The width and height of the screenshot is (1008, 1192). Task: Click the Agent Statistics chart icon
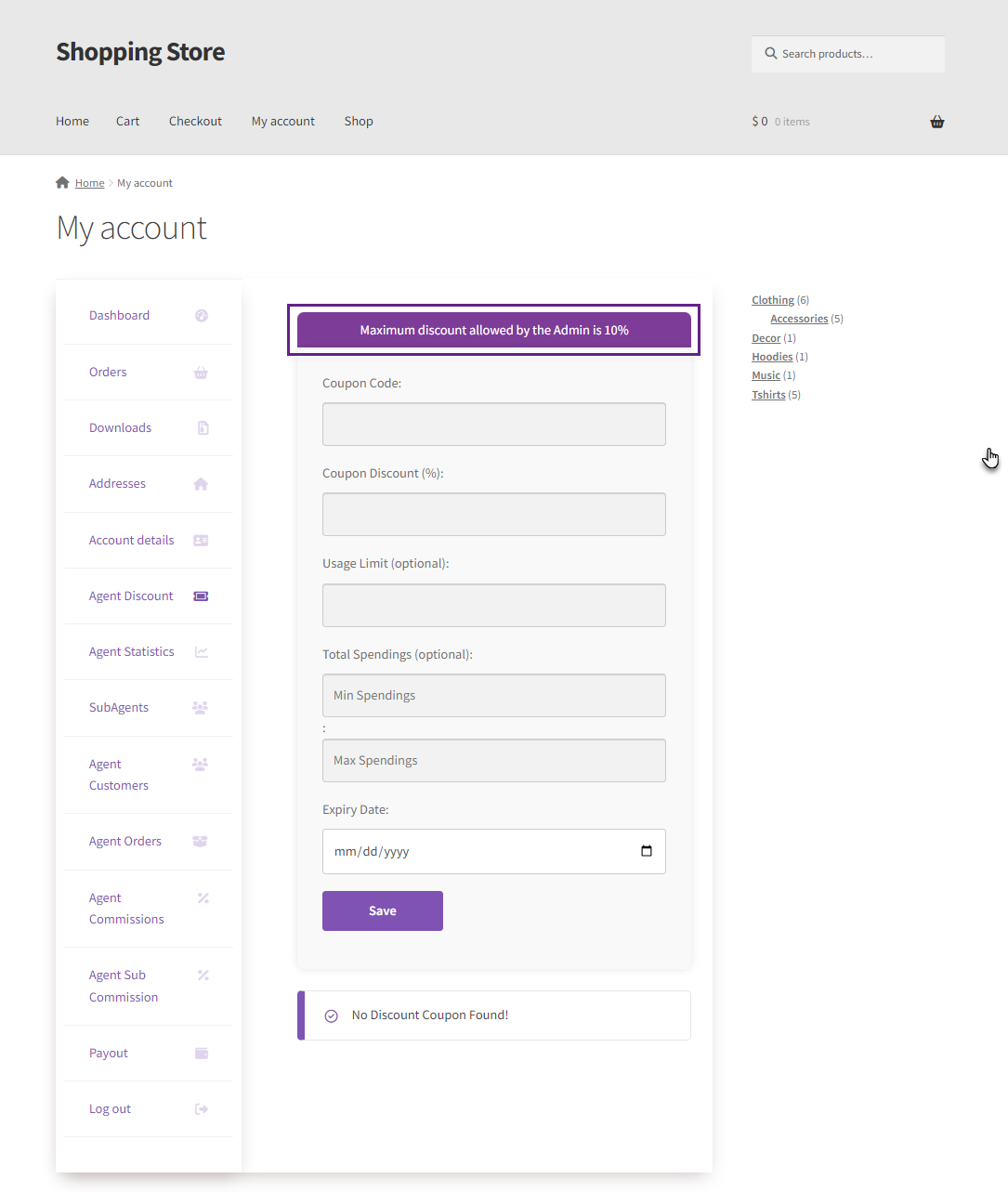(x=202, y=652)
